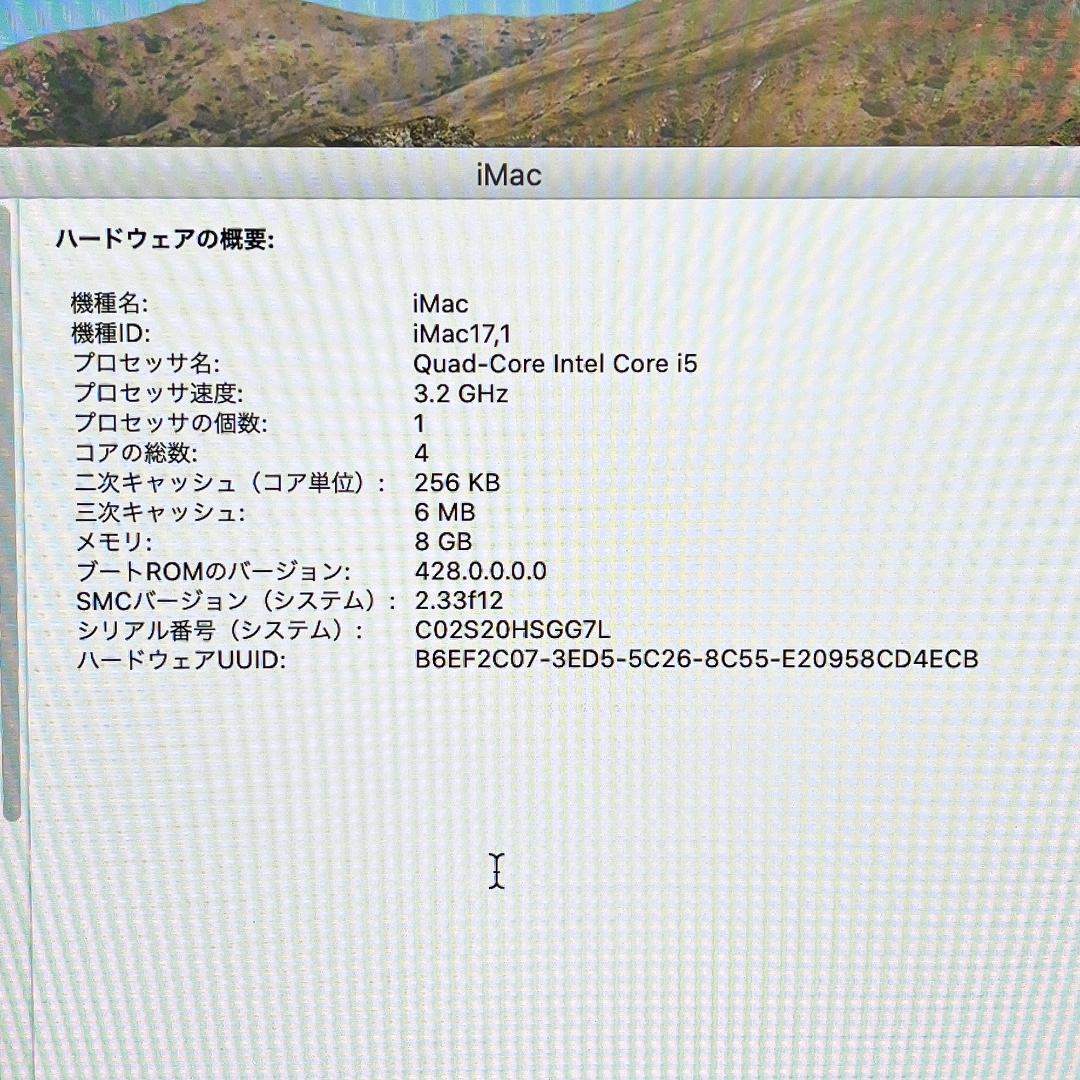Select the 256 KB value
This screenshot has width=1080, height=1080.
pyautogui.click(x=457, y=482)
